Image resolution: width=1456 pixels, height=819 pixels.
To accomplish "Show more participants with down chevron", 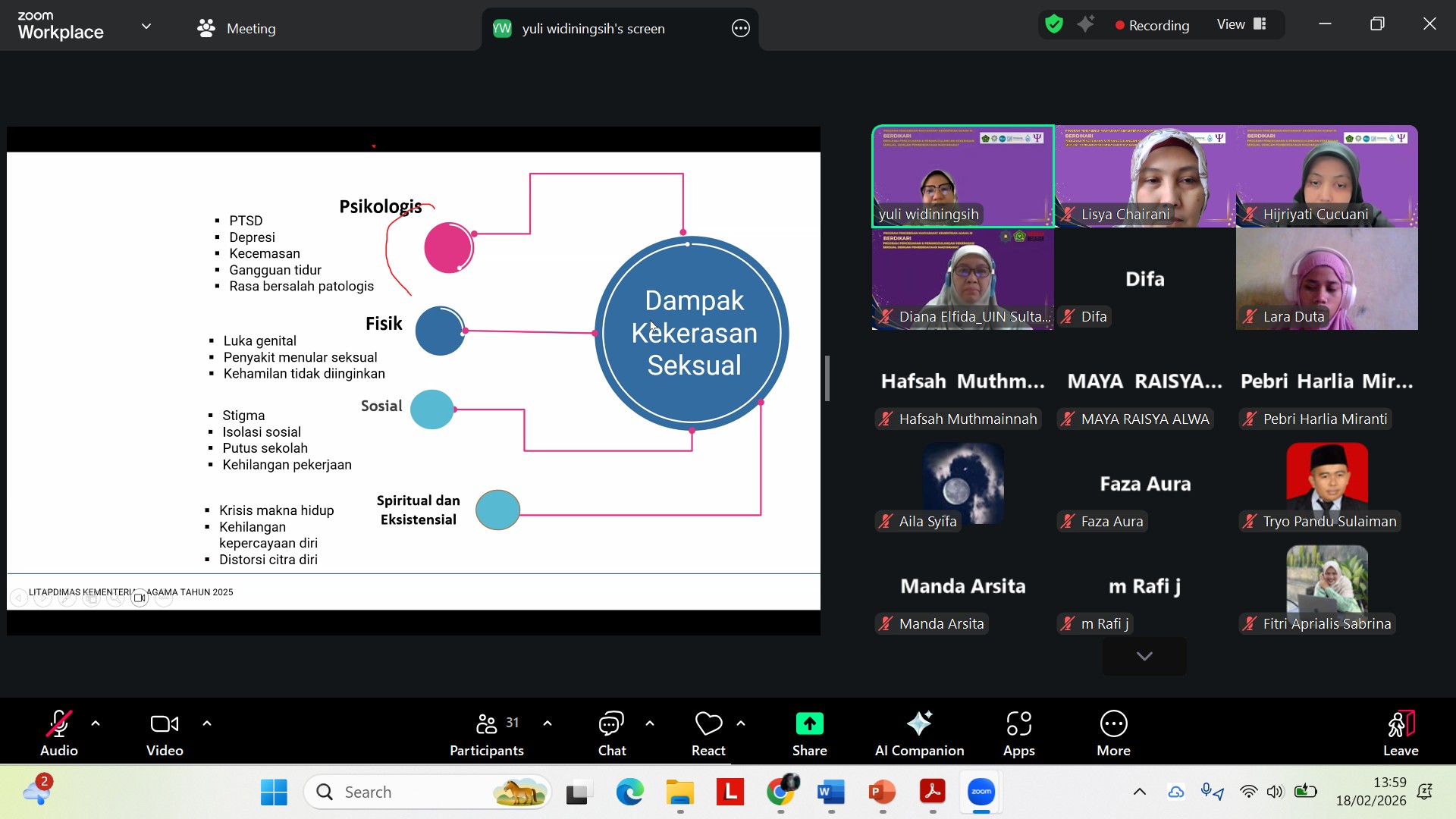I will coord(1144,657).
